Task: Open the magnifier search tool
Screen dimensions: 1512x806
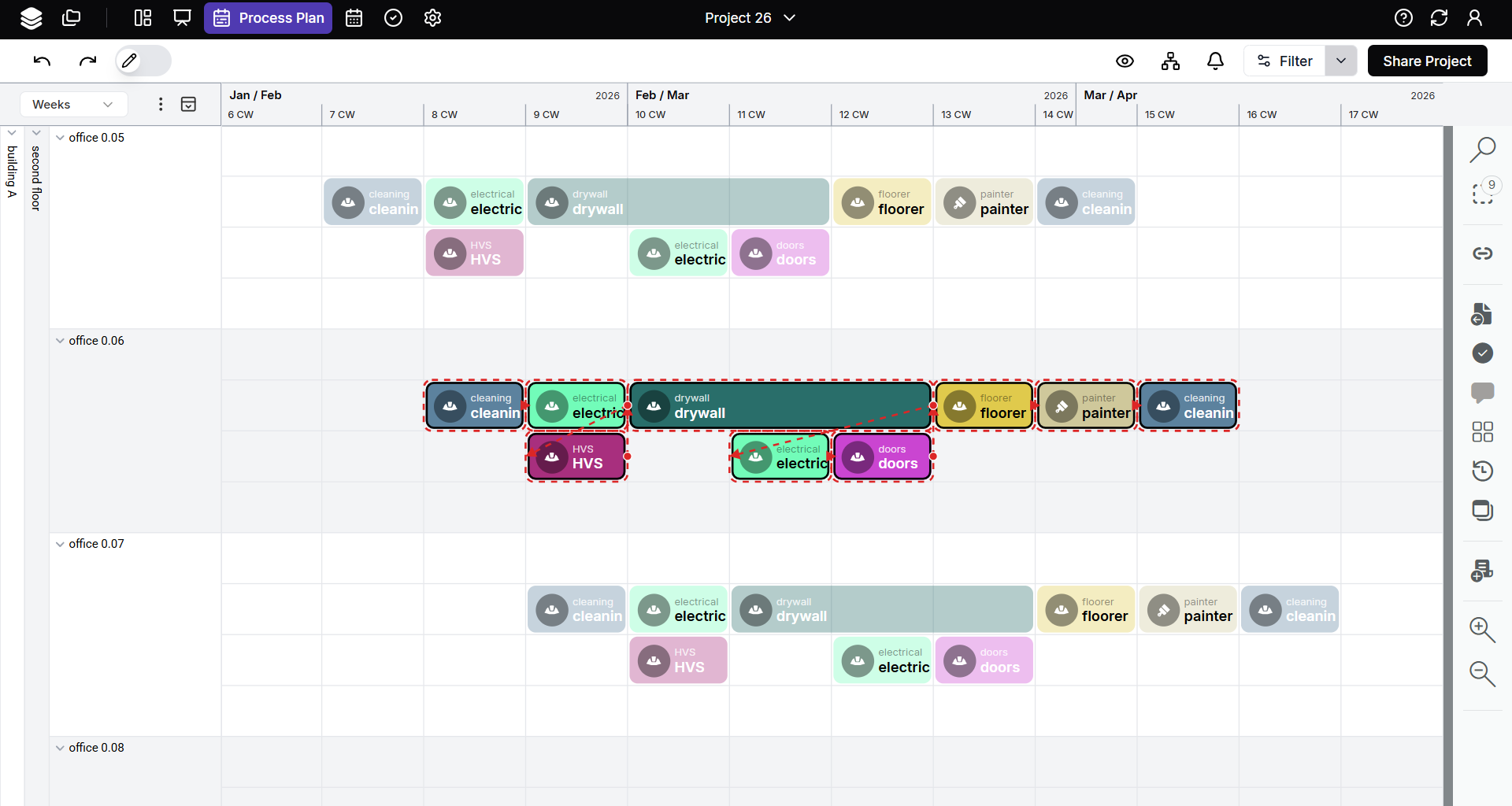Action: [x=1482, y=149]
